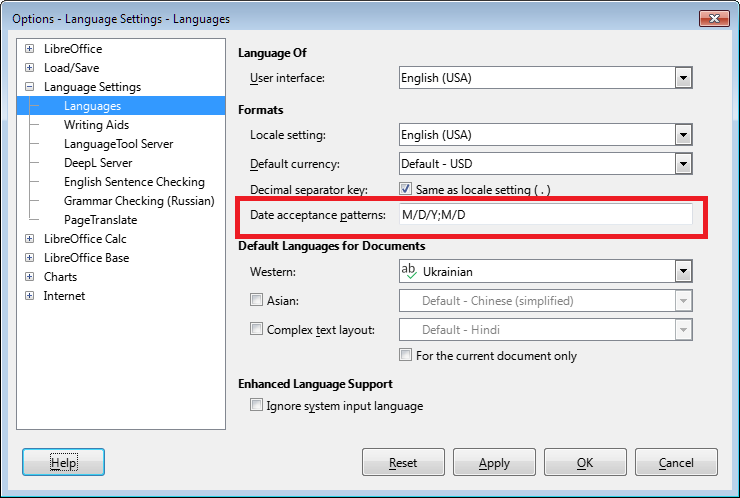Expand the Internet tree node
Screen dimensions: 740x498
(x=29, y=295)
